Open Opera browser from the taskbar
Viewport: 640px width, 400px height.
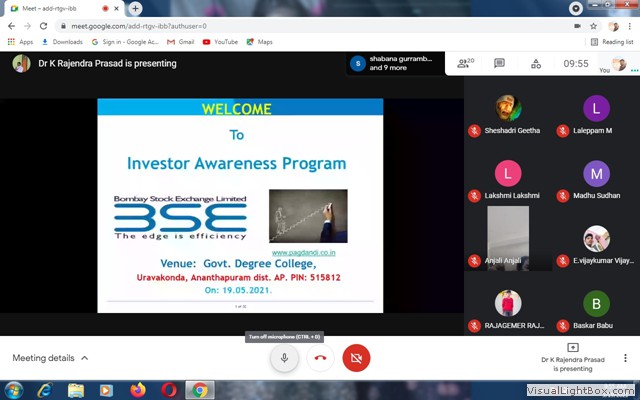[x=168, y=389]
